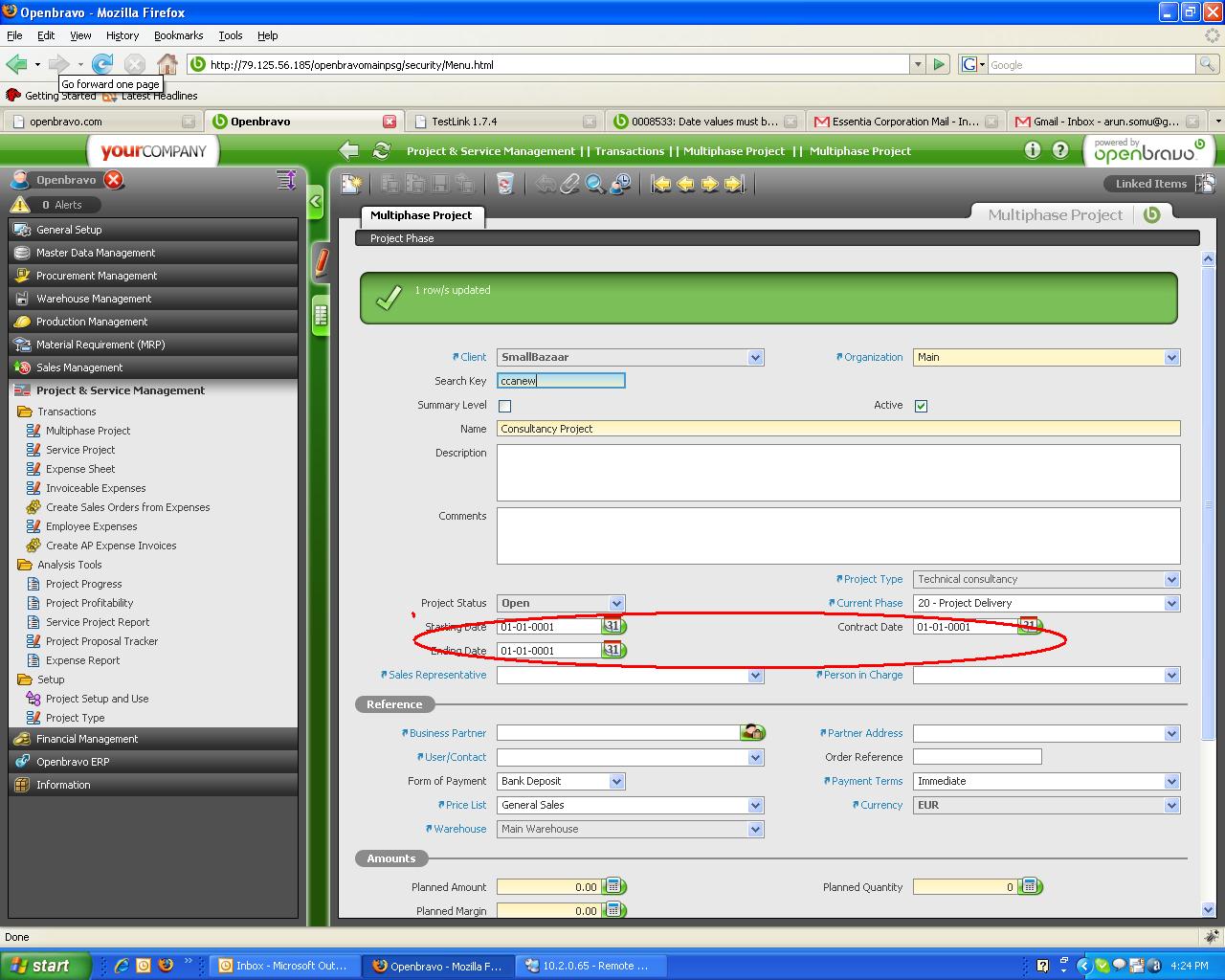
Task: Open the Starting Date calendar picker
Action: pyautogui.click(x=612, y=627)
